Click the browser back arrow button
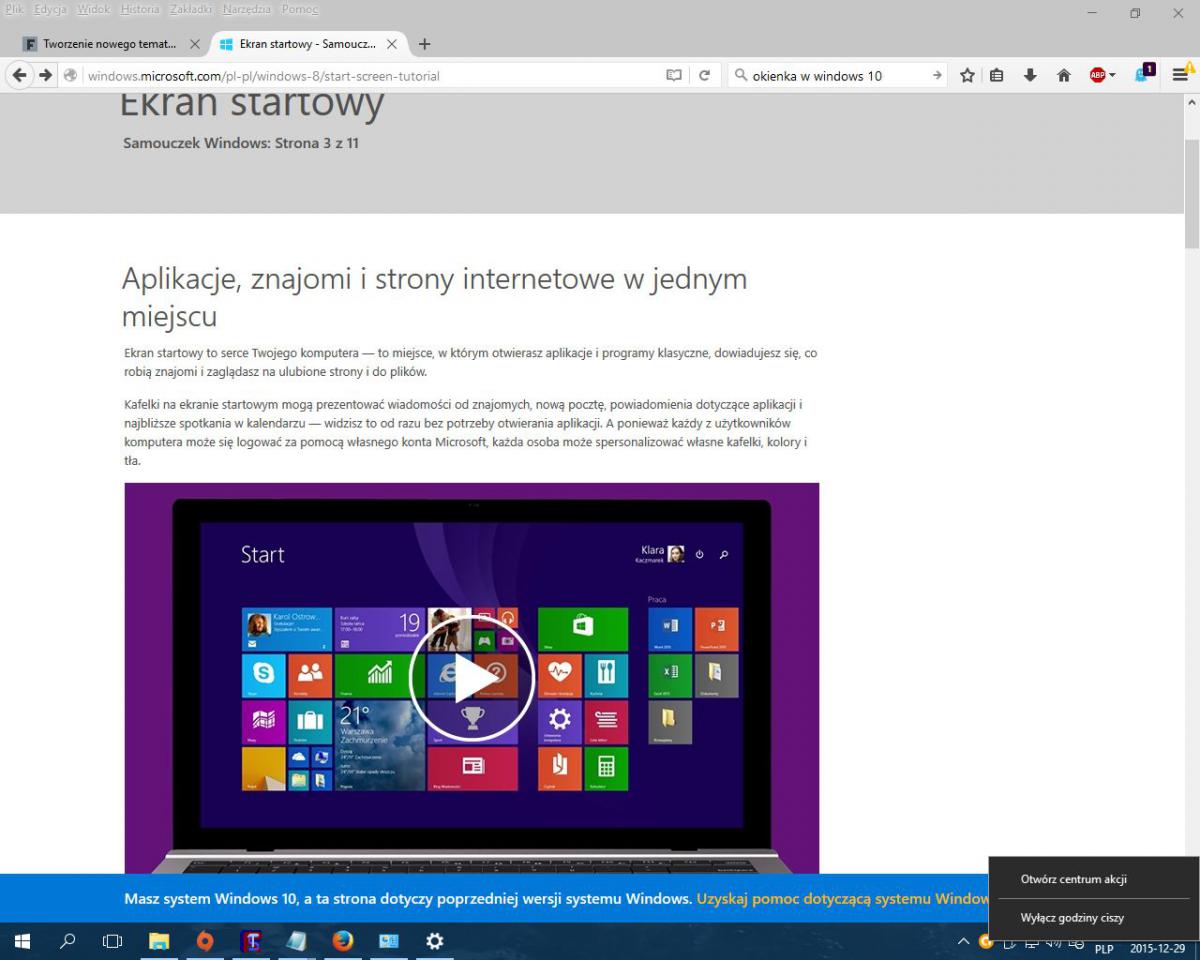The image size is (1200, 960). (x=19, y=75)
